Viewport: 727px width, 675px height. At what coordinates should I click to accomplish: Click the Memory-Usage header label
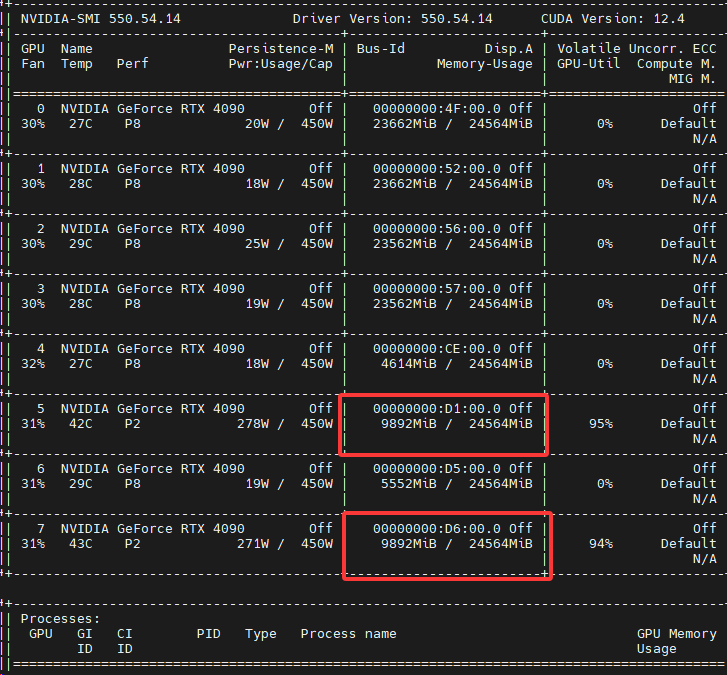coord(485,64)
